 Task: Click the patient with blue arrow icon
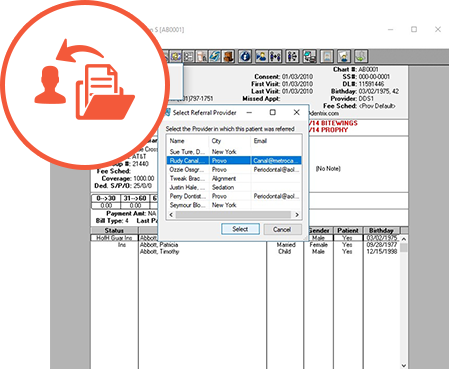[x=262, y=56]
